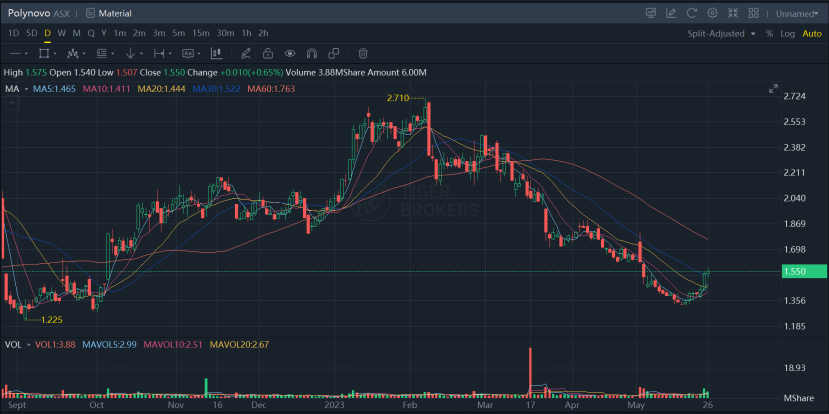Select the Fibonacci lines tool
Image resolution: width=829 pixels, height=414 pixels.
click(102, 53)
